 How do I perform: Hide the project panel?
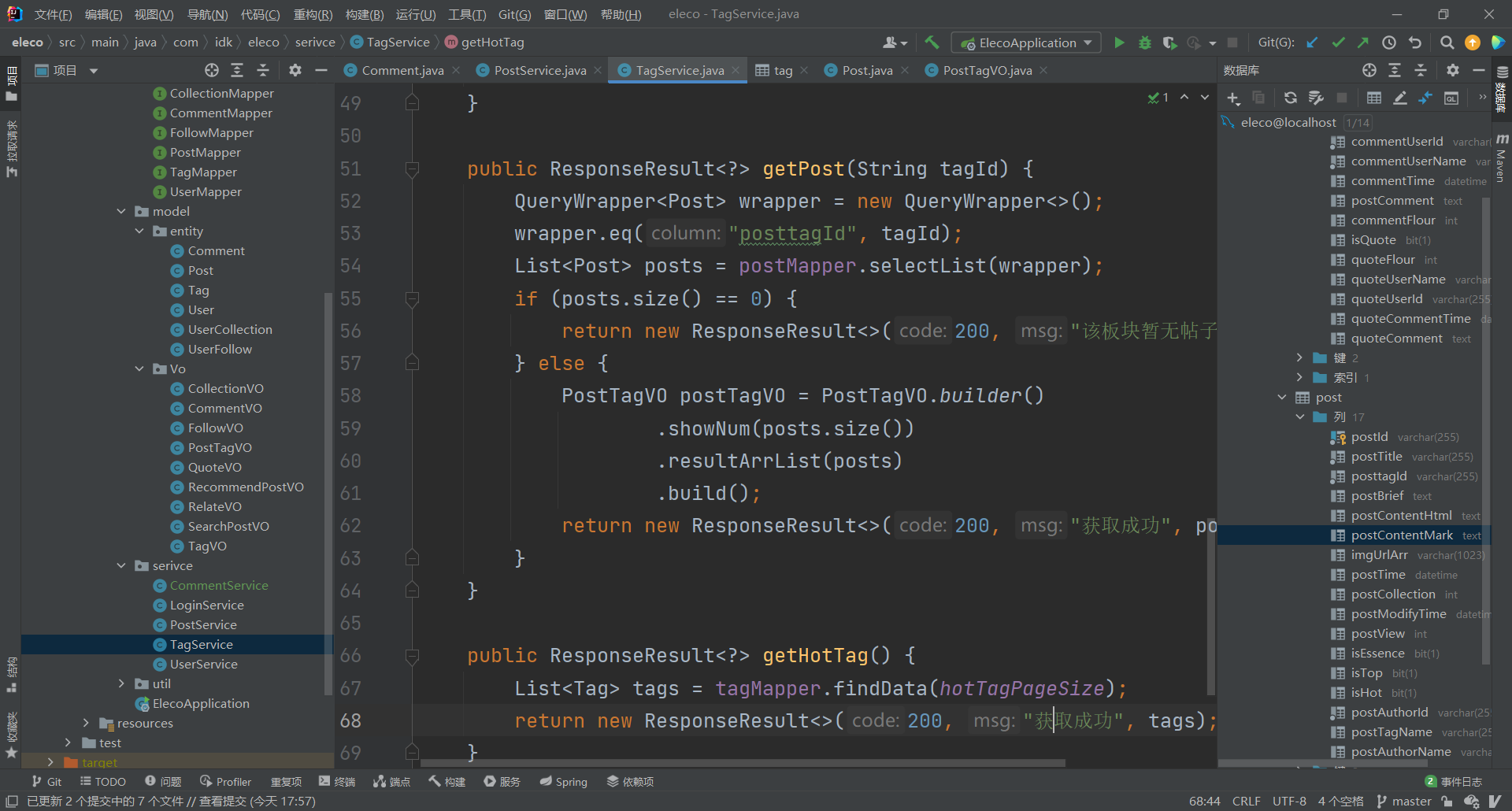[321, 70]
